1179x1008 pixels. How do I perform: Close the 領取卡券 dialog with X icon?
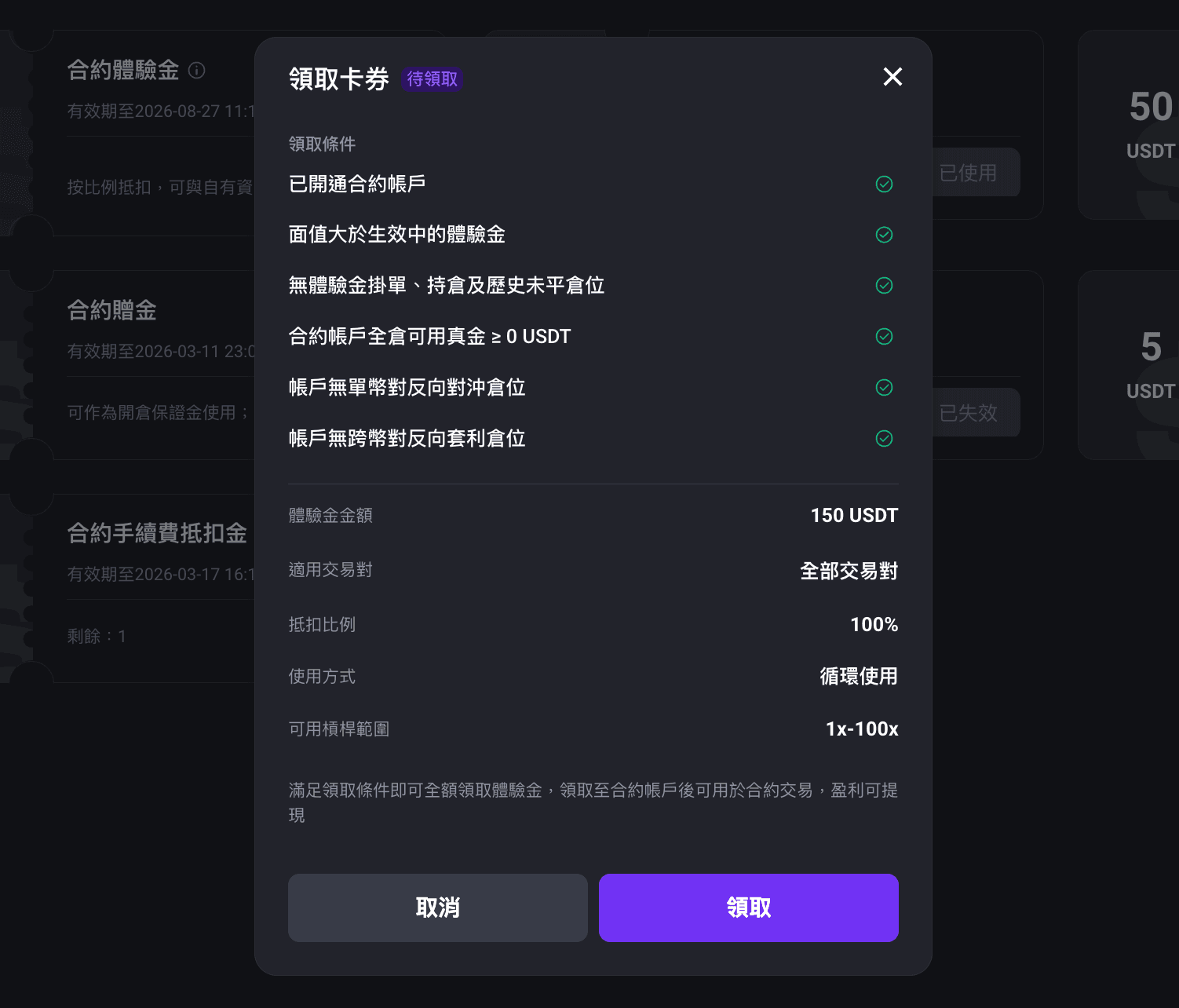coord(892,77)
